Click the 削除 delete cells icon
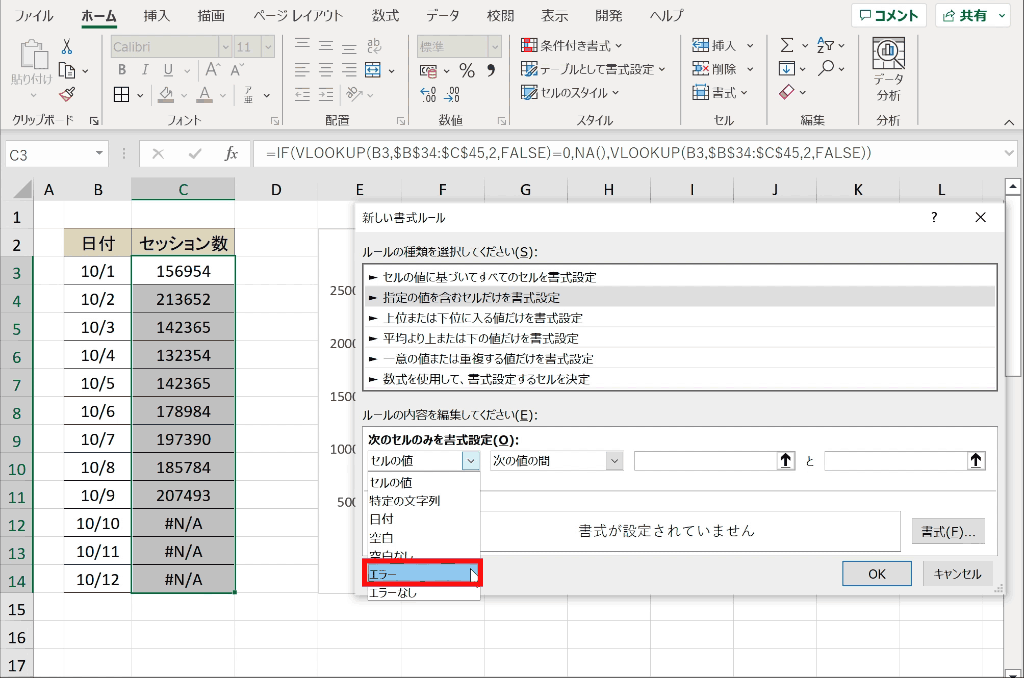Viewport: 1024px width, 678px height. click(x=700, y=68)
